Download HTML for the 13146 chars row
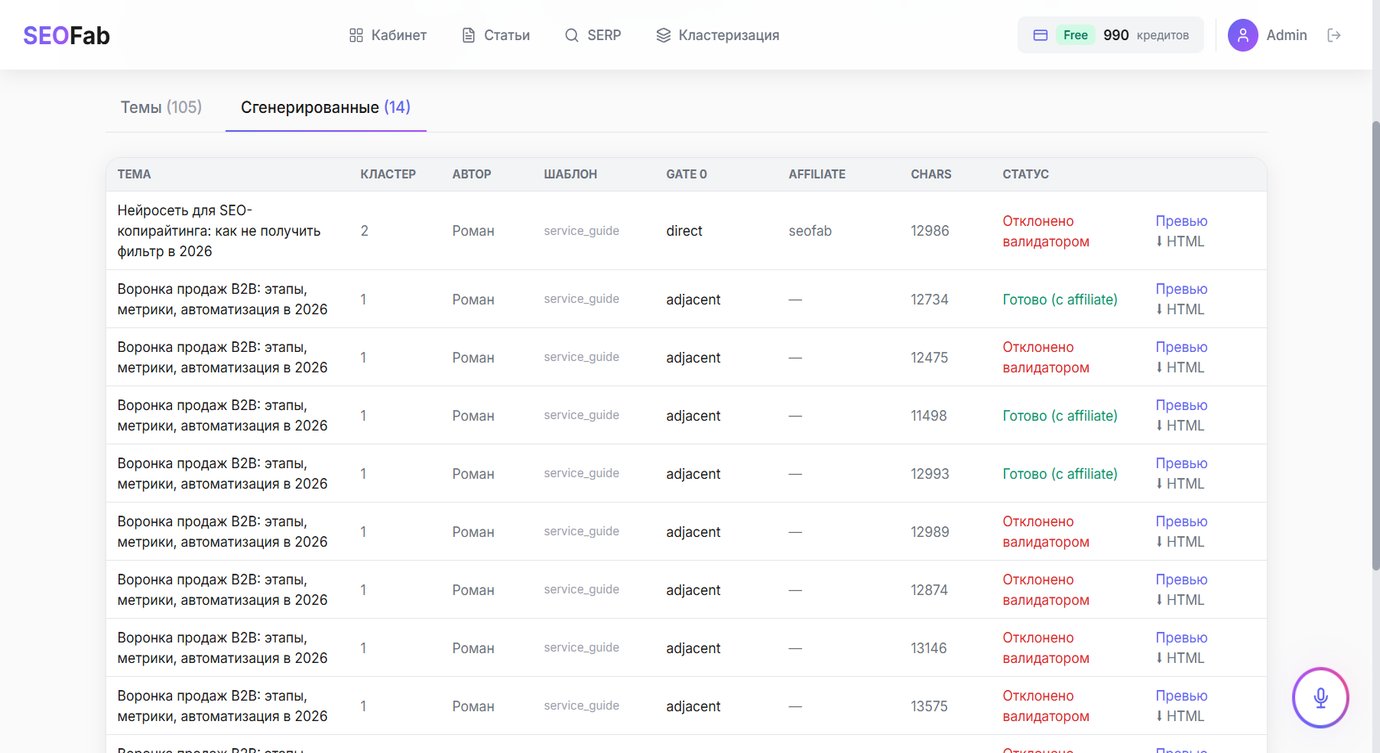This screenshot has width=1380, height=753. point(1180,657)
